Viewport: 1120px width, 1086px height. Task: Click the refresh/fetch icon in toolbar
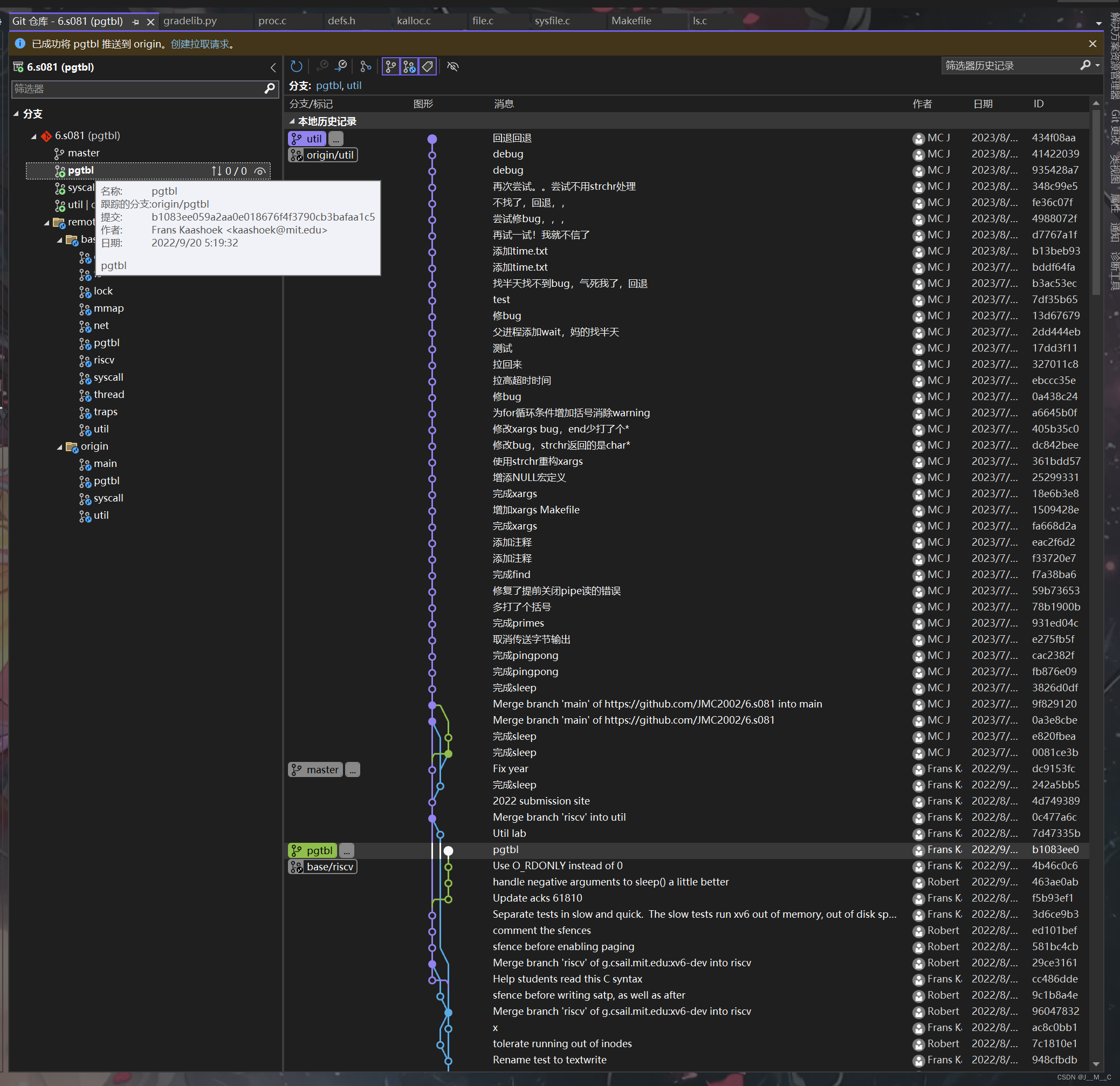pos(298,66)
